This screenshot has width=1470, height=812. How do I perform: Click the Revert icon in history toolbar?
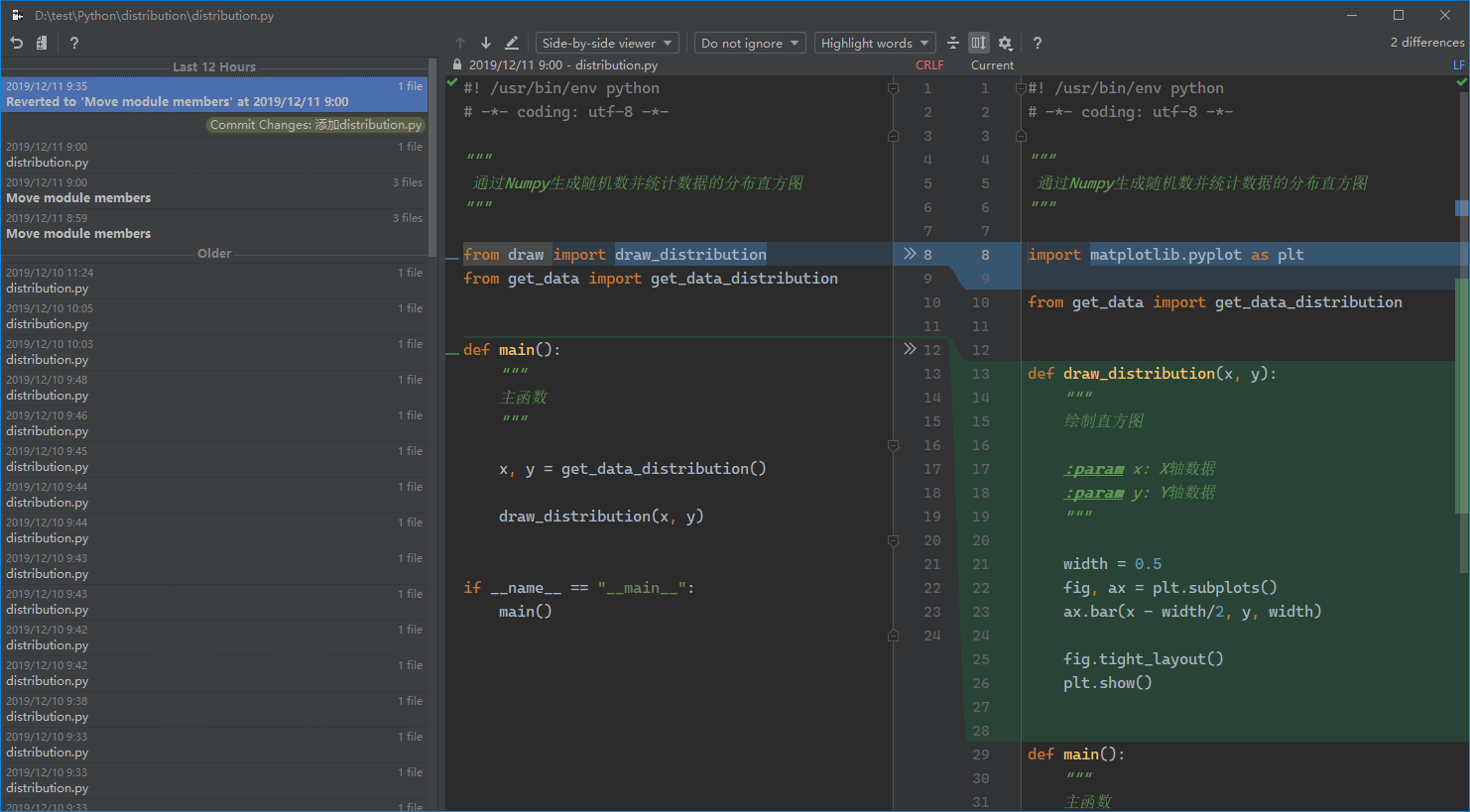(17, 43)
